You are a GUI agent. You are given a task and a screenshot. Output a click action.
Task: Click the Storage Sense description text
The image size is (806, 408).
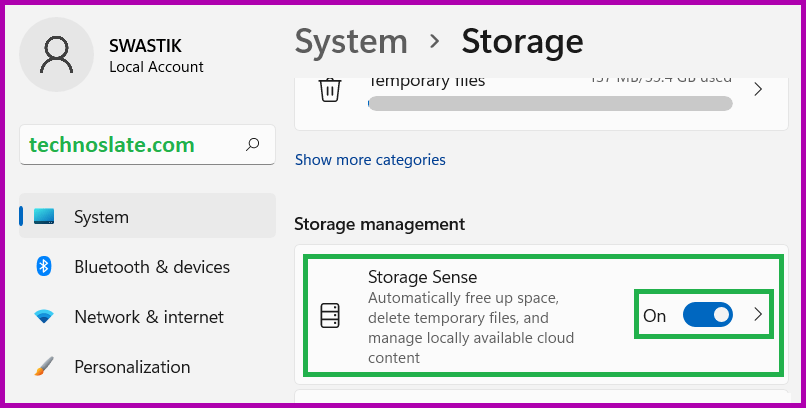471,328
